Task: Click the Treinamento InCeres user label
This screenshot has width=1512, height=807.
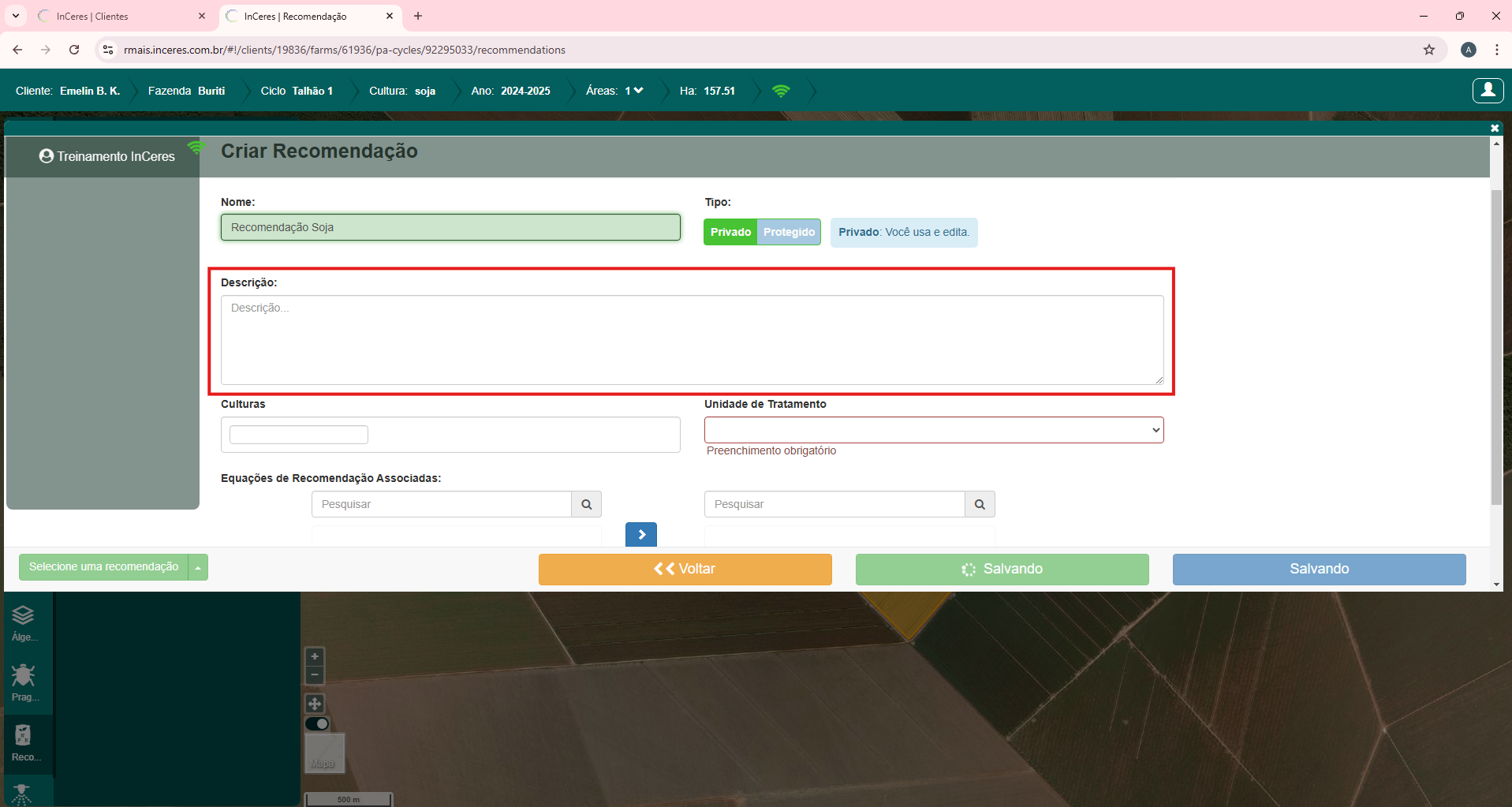Action: 107,156
